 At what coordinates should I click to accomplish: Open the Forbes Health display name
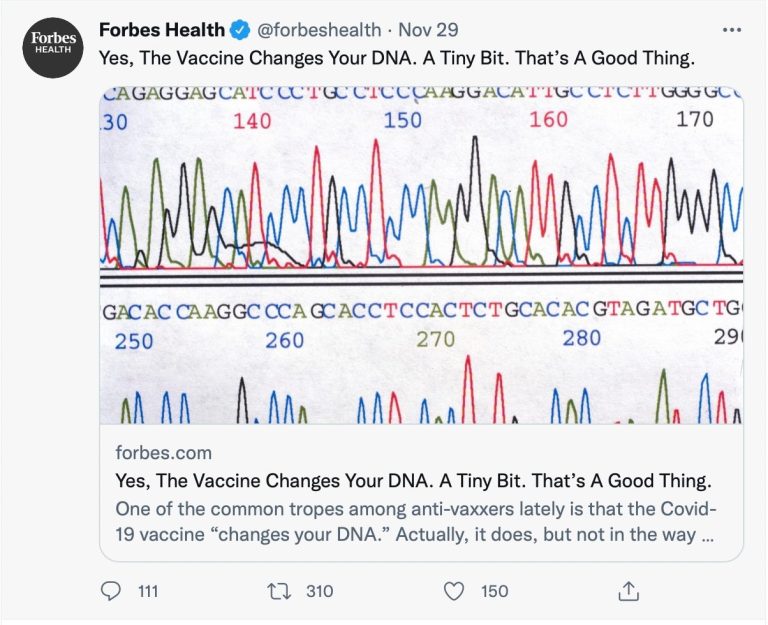pos(161,30)
